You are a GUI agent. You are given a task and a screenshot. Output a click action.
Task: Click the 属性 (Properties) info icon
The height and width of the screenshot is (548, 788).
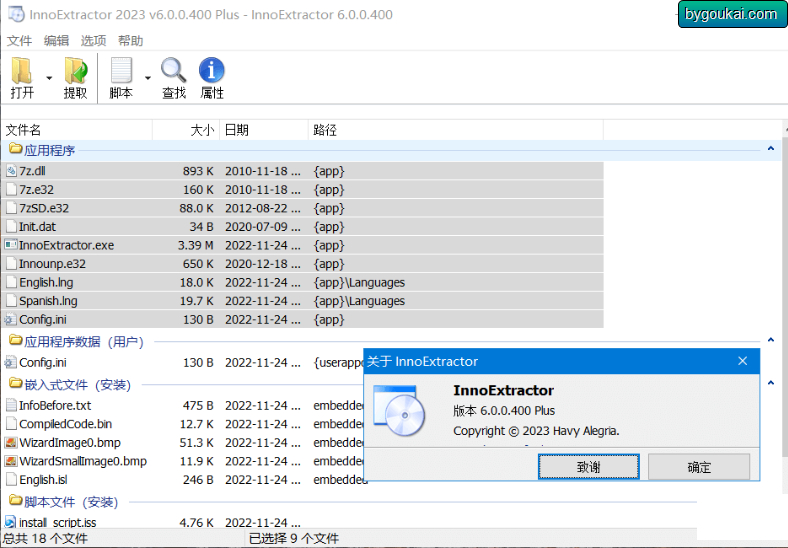212,70
